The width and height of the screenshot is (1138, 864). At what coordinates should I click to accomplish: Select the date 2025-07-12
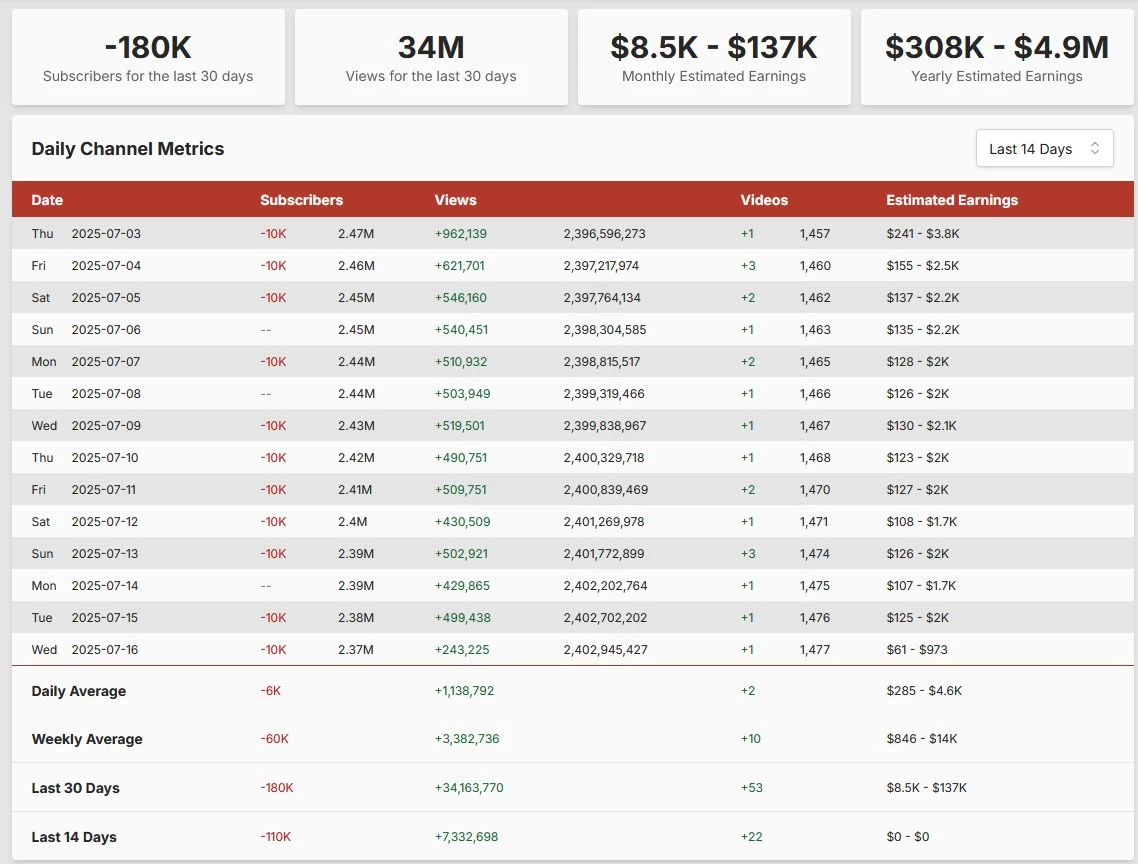(105, 521)
